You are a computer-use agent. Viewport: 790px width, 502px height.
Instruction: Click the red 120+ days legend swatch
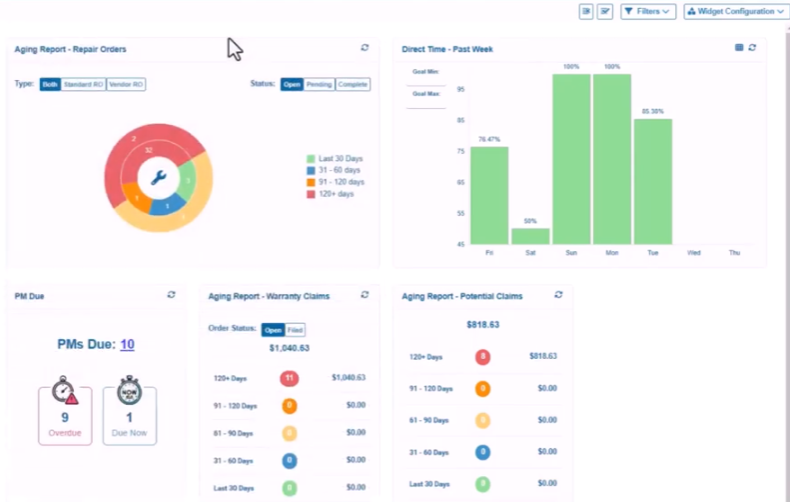click(311, 194)
